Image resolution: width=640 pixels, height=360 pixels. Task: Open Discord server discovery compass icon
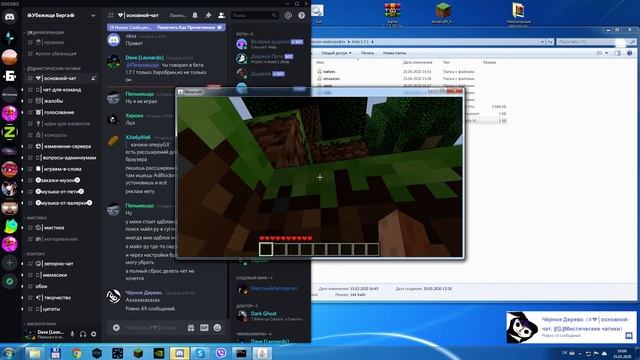tap(9, 281)
